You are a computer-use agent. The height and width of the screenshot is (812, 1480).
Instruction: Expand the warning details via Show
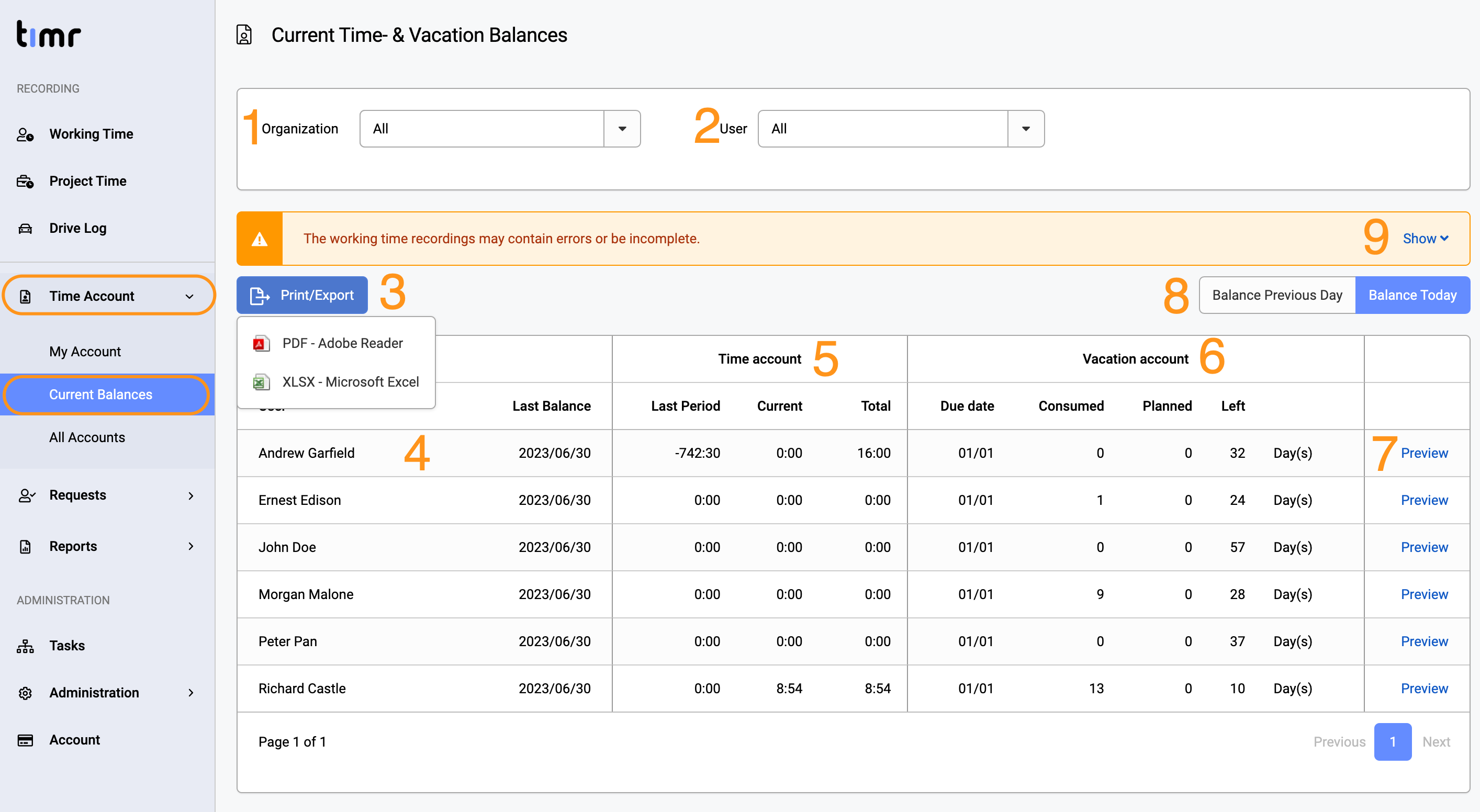coord(1426,239)
